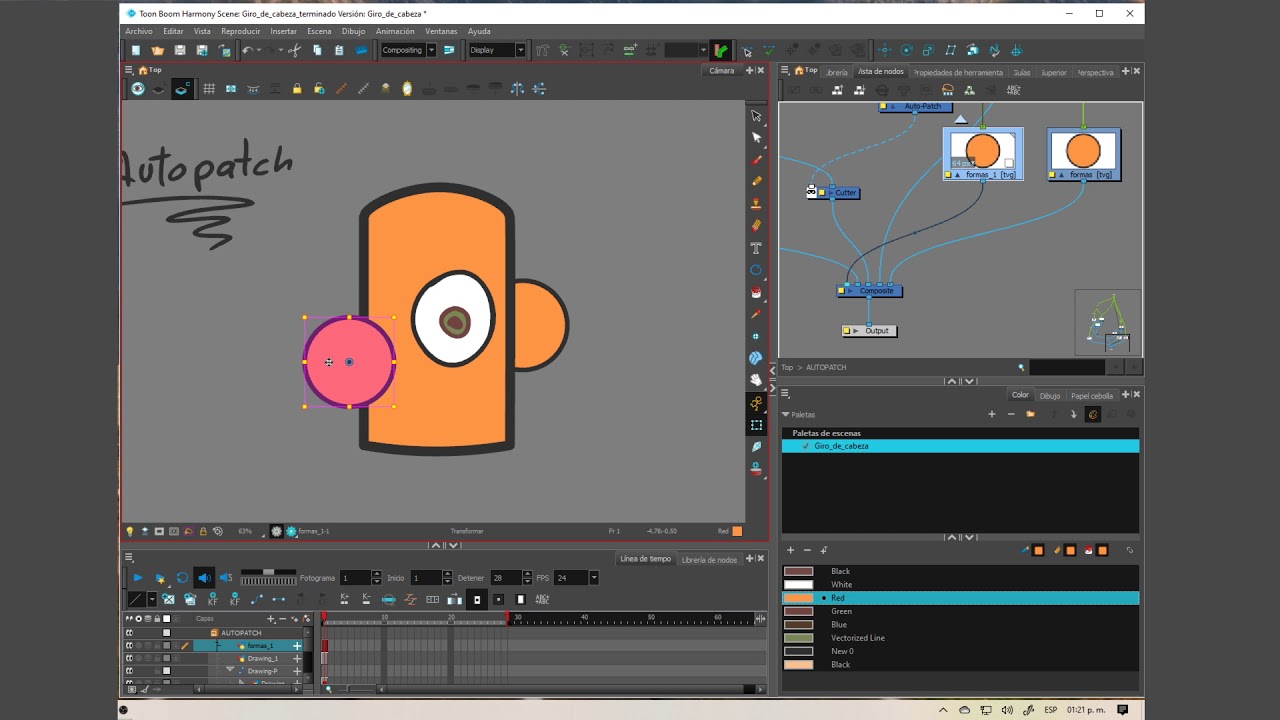Image resolution: width=1280 pixels, height=720 pixels.
Task: Select the Brush tool in tools toolbar
Action: click(757, 159)
